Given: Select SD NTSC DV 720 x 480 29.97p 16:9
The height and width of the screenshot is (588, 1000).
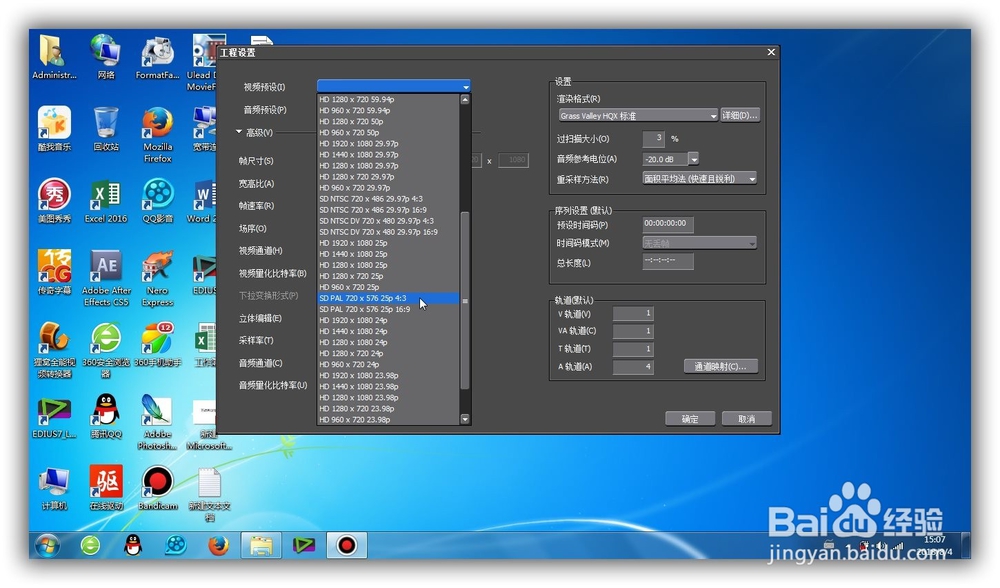Looking at the screenshot, I should click(388, 232).
